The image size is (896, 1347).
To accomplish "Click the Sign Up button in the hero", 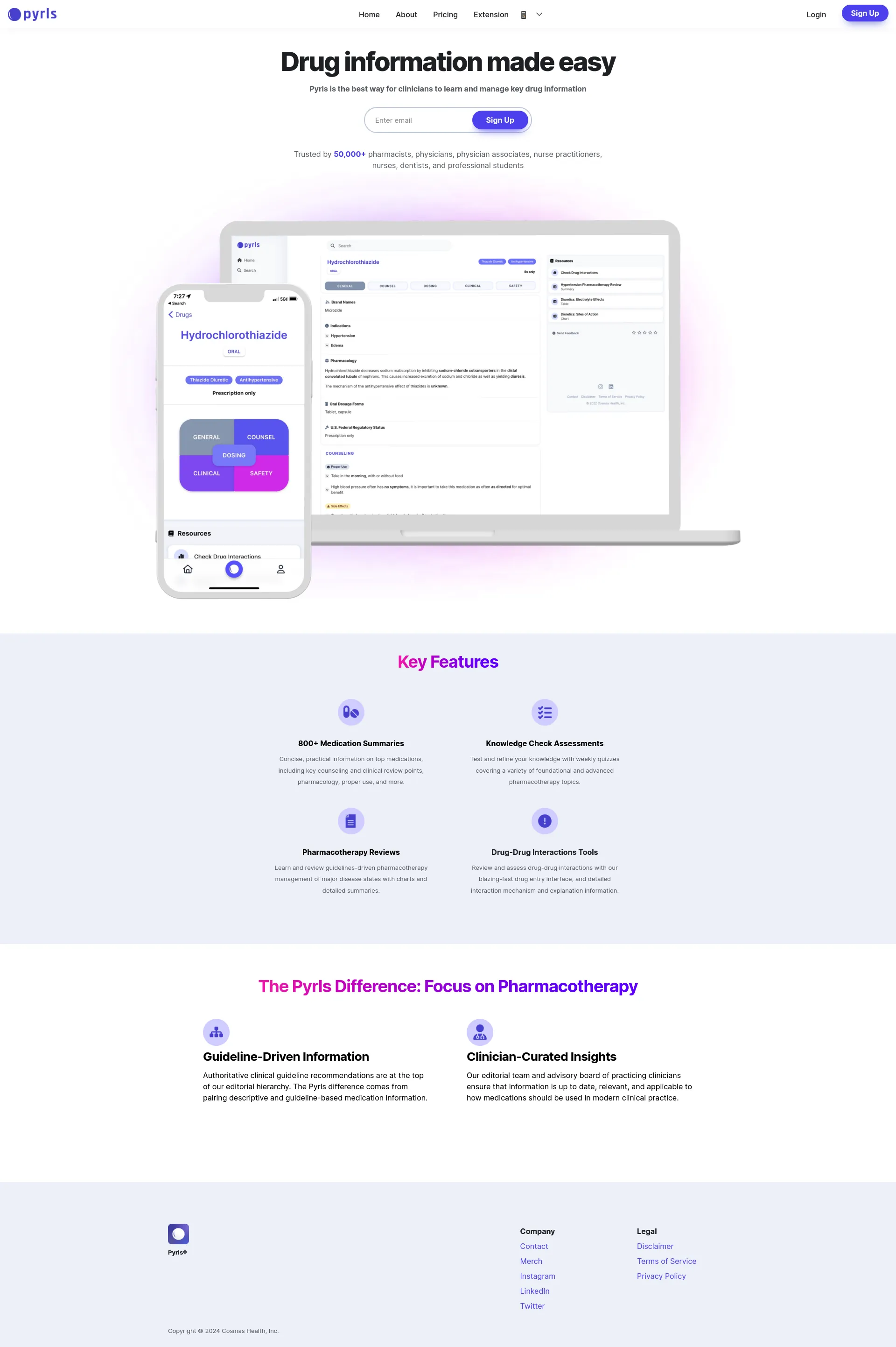I will [x=499, y=119].
